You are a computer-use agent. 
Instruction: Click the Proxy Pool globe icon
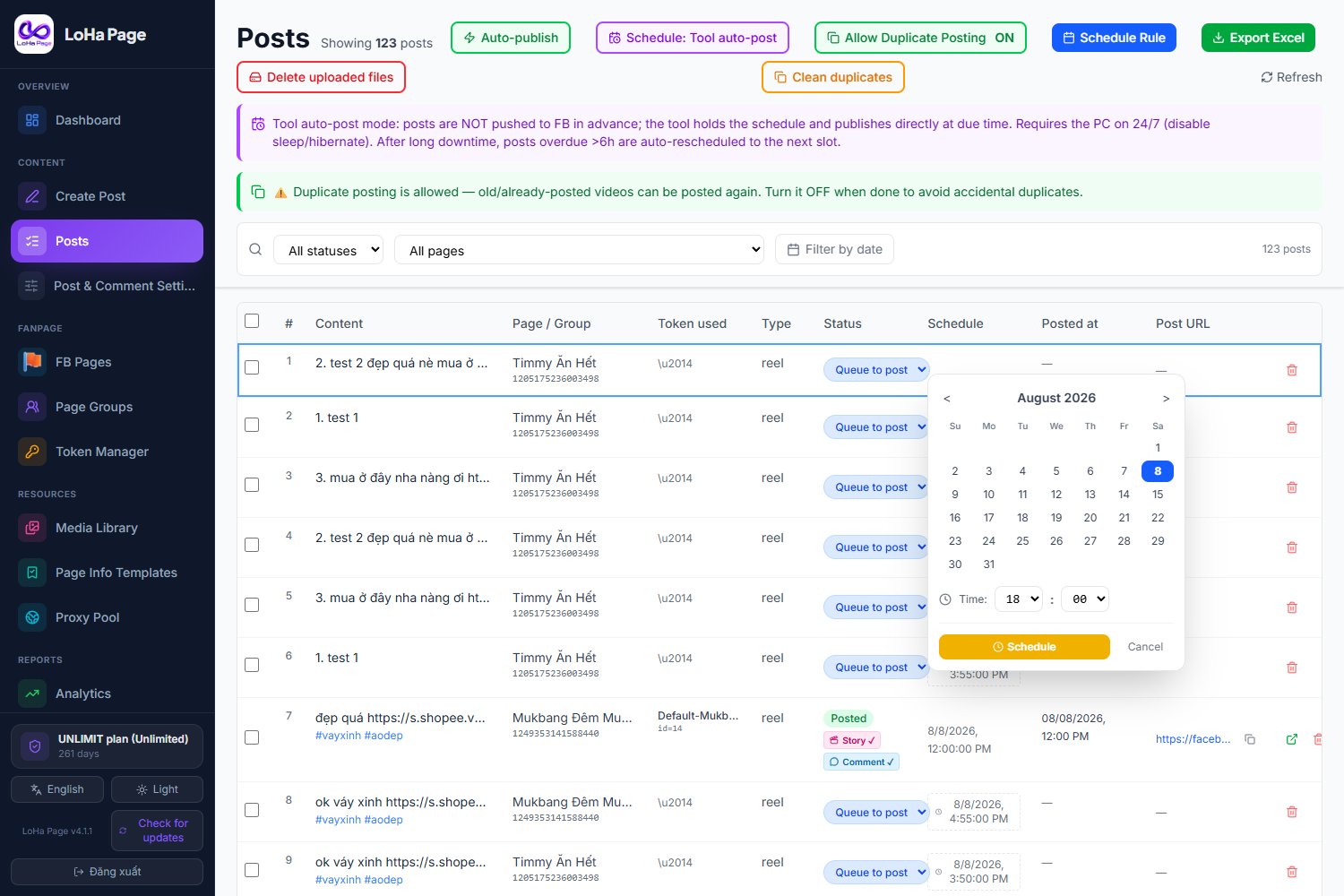tap(32, 617)
